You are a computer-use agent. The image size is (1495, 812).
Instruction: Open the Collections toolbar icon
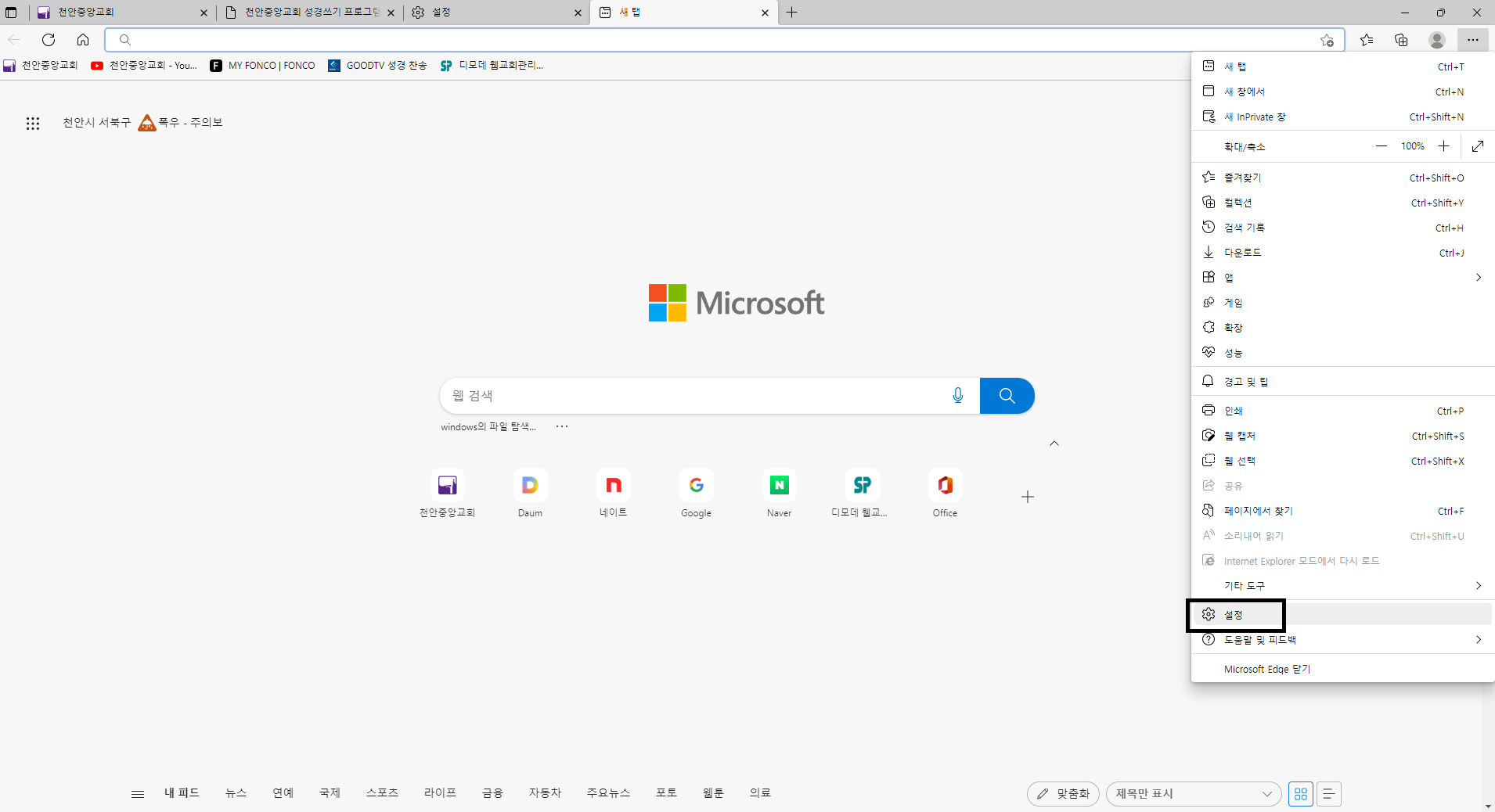(1401, 40)
